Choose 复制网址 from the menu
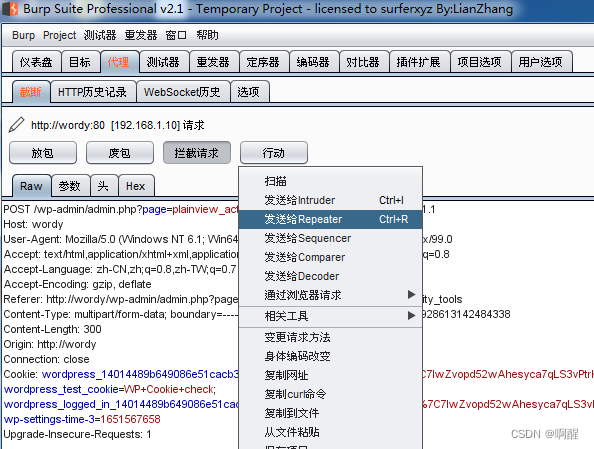 [330, 375]
